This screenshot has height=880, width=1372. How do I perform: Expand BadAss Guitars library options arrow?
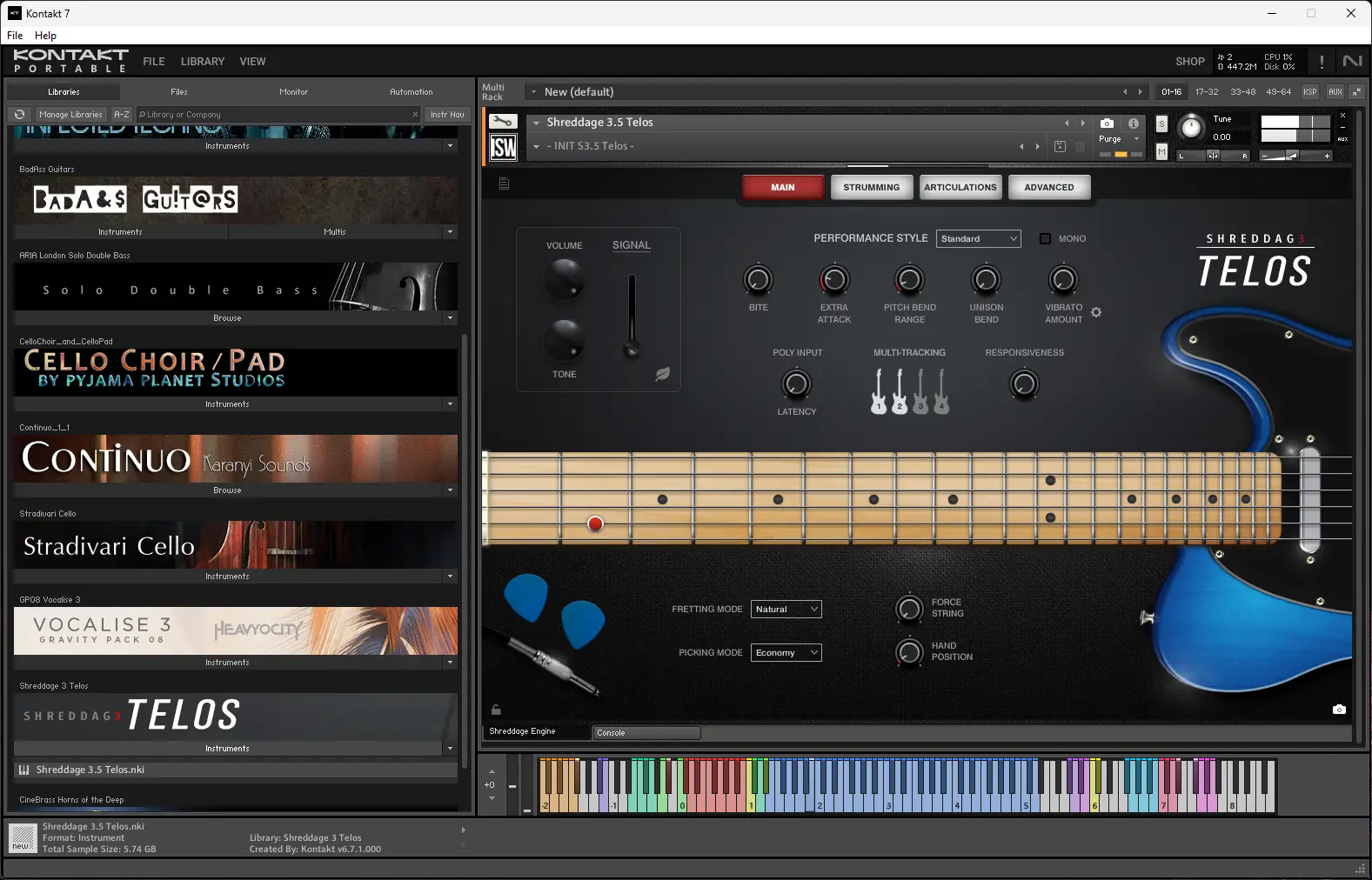(450, 232)
